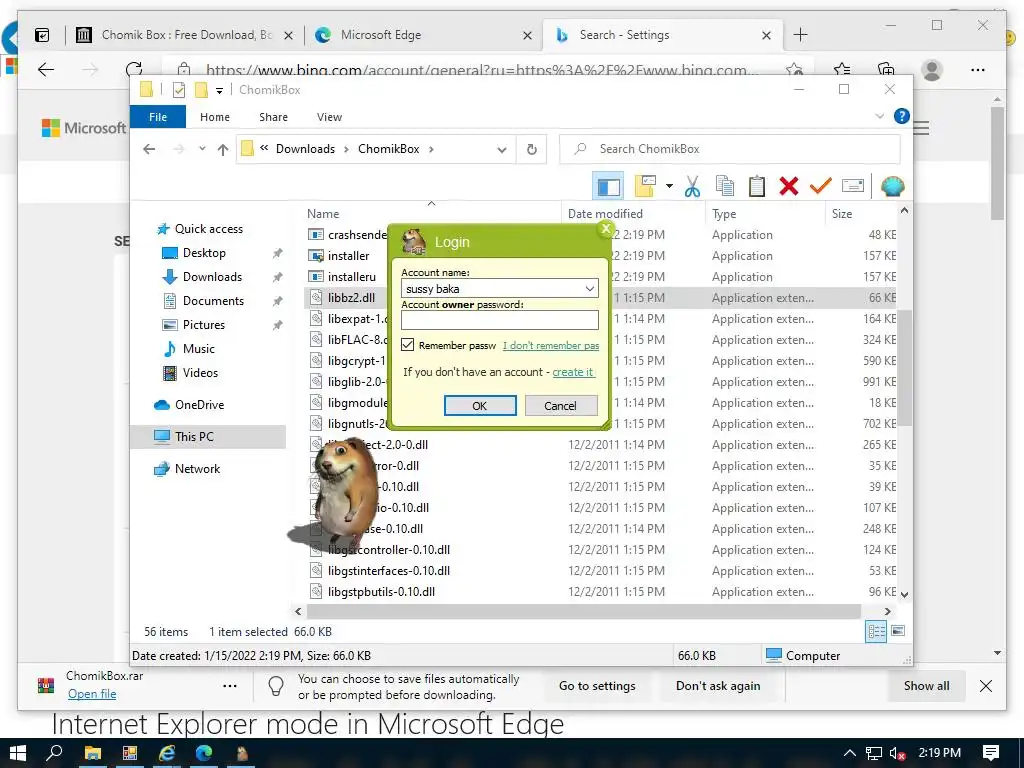Toggle the navigation pane icon in toolbar
The height and width of the screenshot is (768, 1024).
point(608,187)
